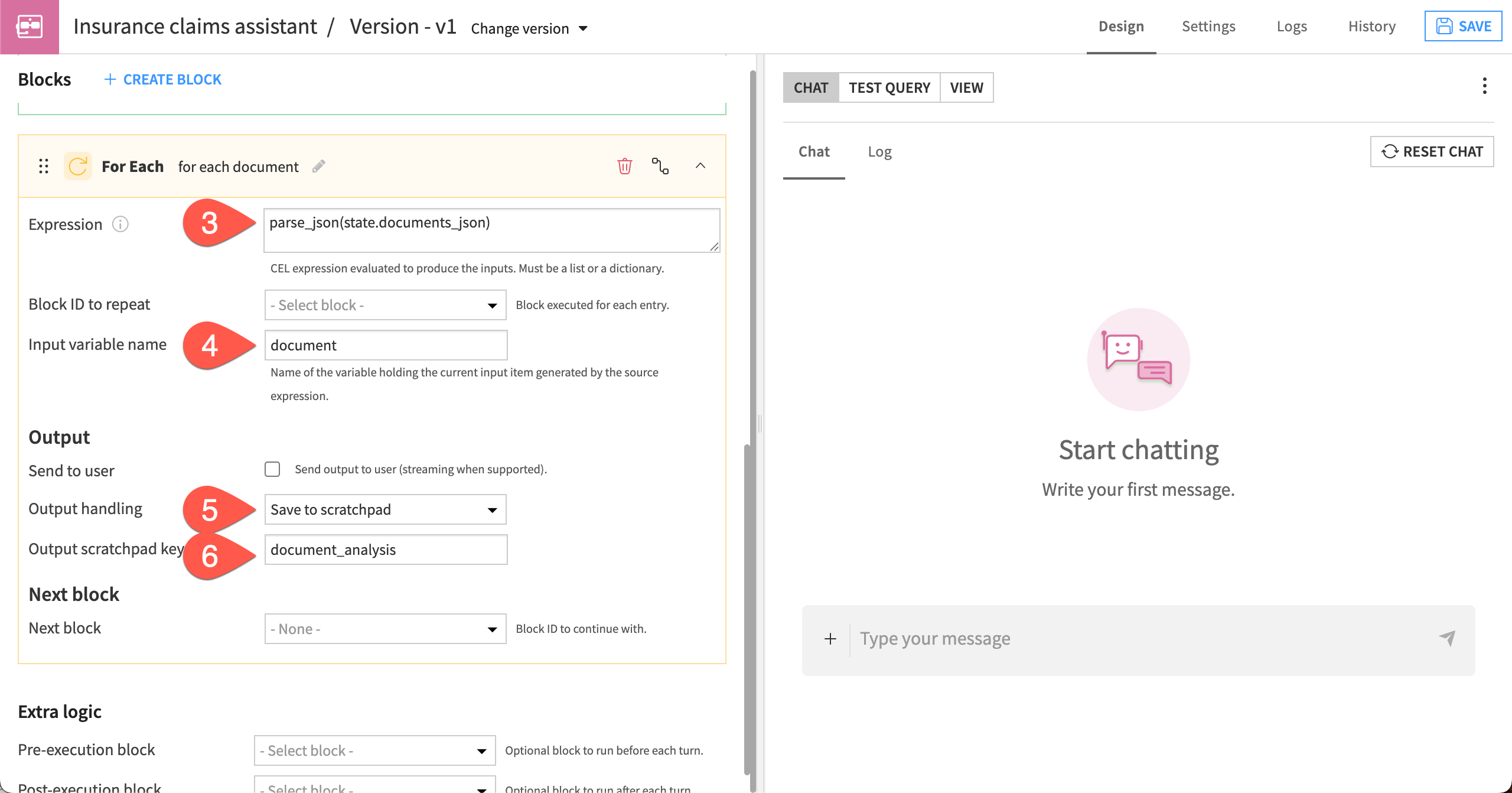The height and width of the screenshot is (793, 1512).
Task: Click the Insurance claims assistant app logo
Action: pyautogui.click(x=30, y=26)
